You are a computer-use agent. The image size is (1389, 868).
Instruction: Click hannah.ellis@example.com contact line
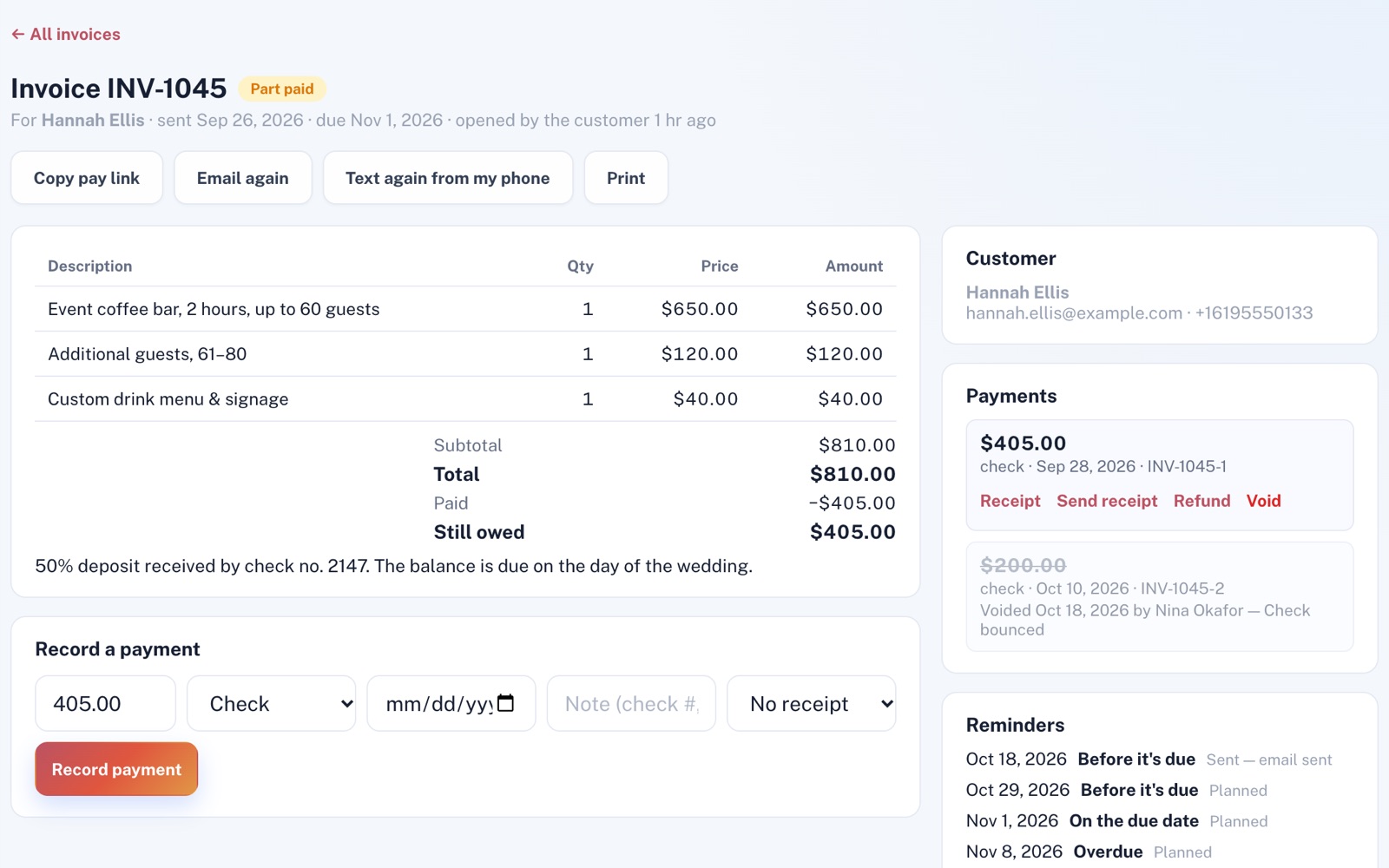[1139, 313]
